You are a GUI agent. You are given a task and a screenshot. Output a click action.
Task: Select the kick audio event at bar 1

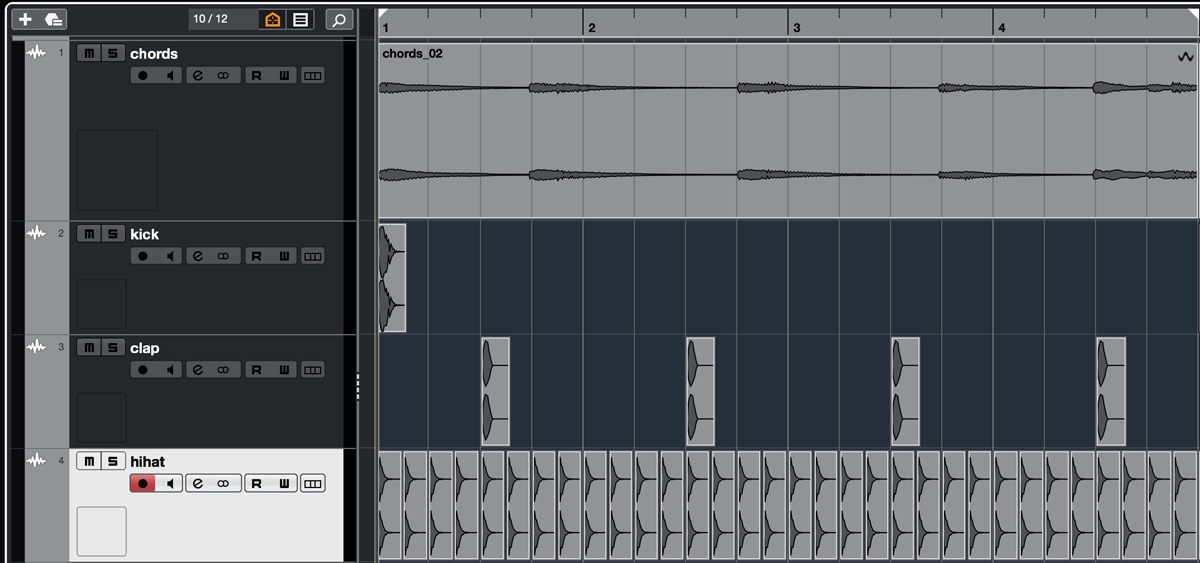click(392, 278)
